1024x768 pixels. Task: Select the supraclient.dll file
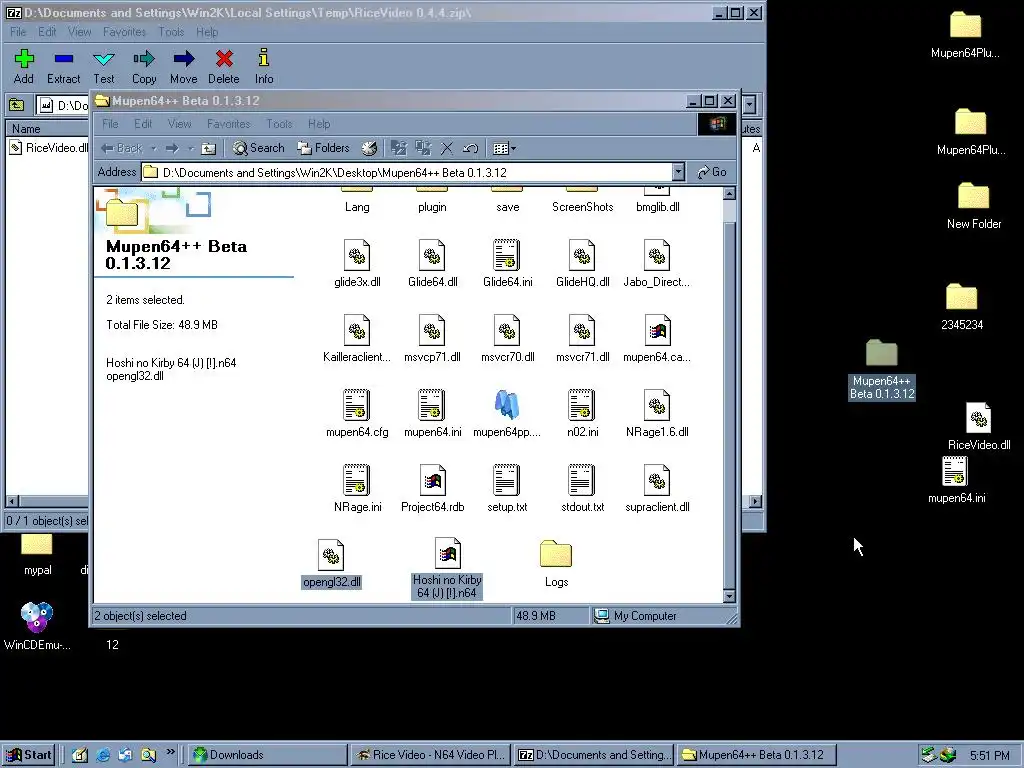[x=656, y=489]
